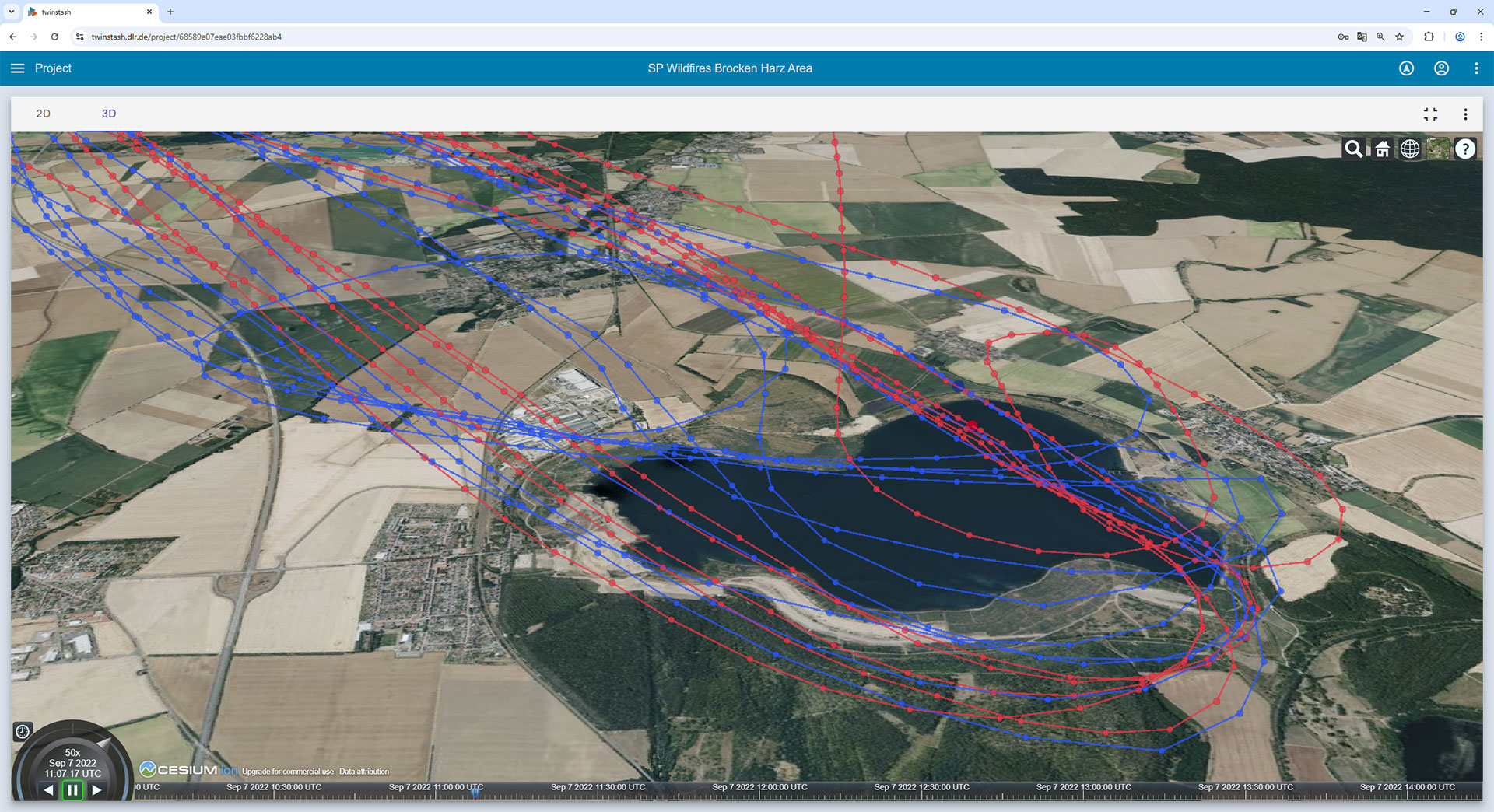Open Upgrade for commercial use link
The width and height of the screenshot is (1494, 812).
(288, 772)
